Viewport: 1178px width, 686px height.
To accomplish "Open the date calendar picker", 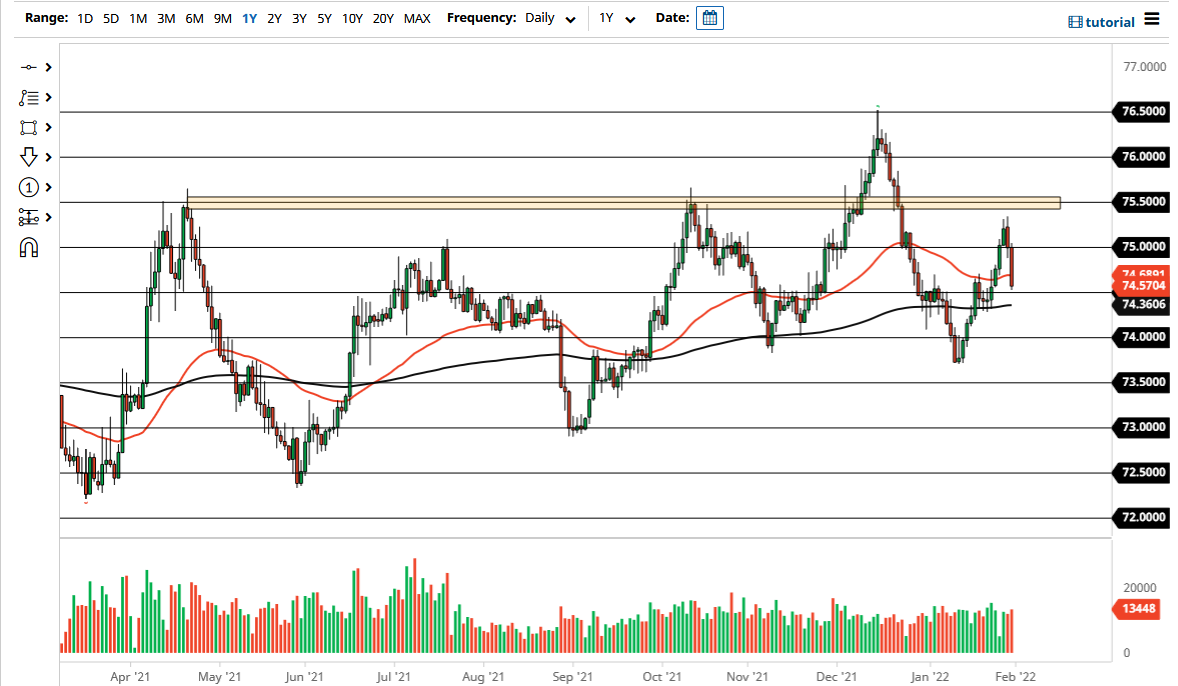I will pyautogui.click(x=710, y=17).
